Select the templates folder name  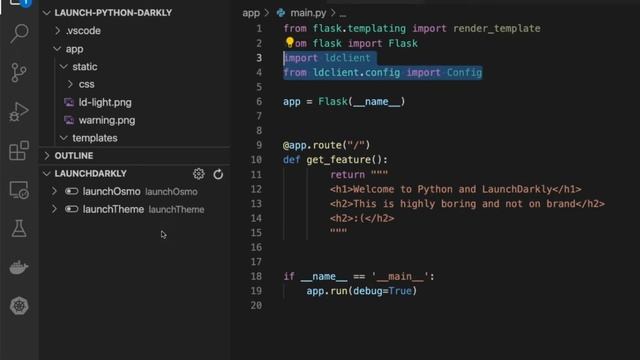(x=95, y=138)
